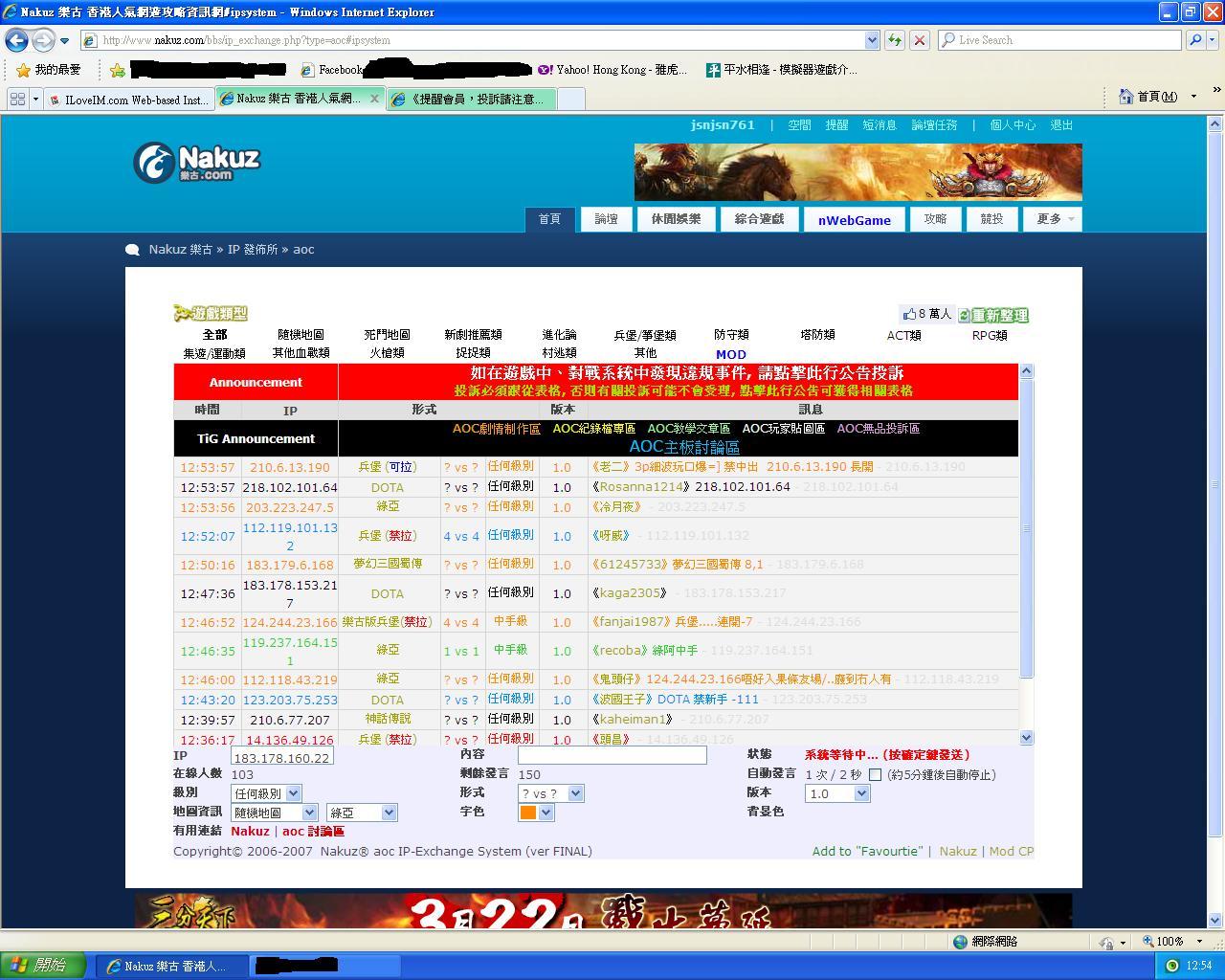Expand the 地圖資訊 隨機地圖 dropdown
This screenshot has height=980, width=1225.
(309, 813)
